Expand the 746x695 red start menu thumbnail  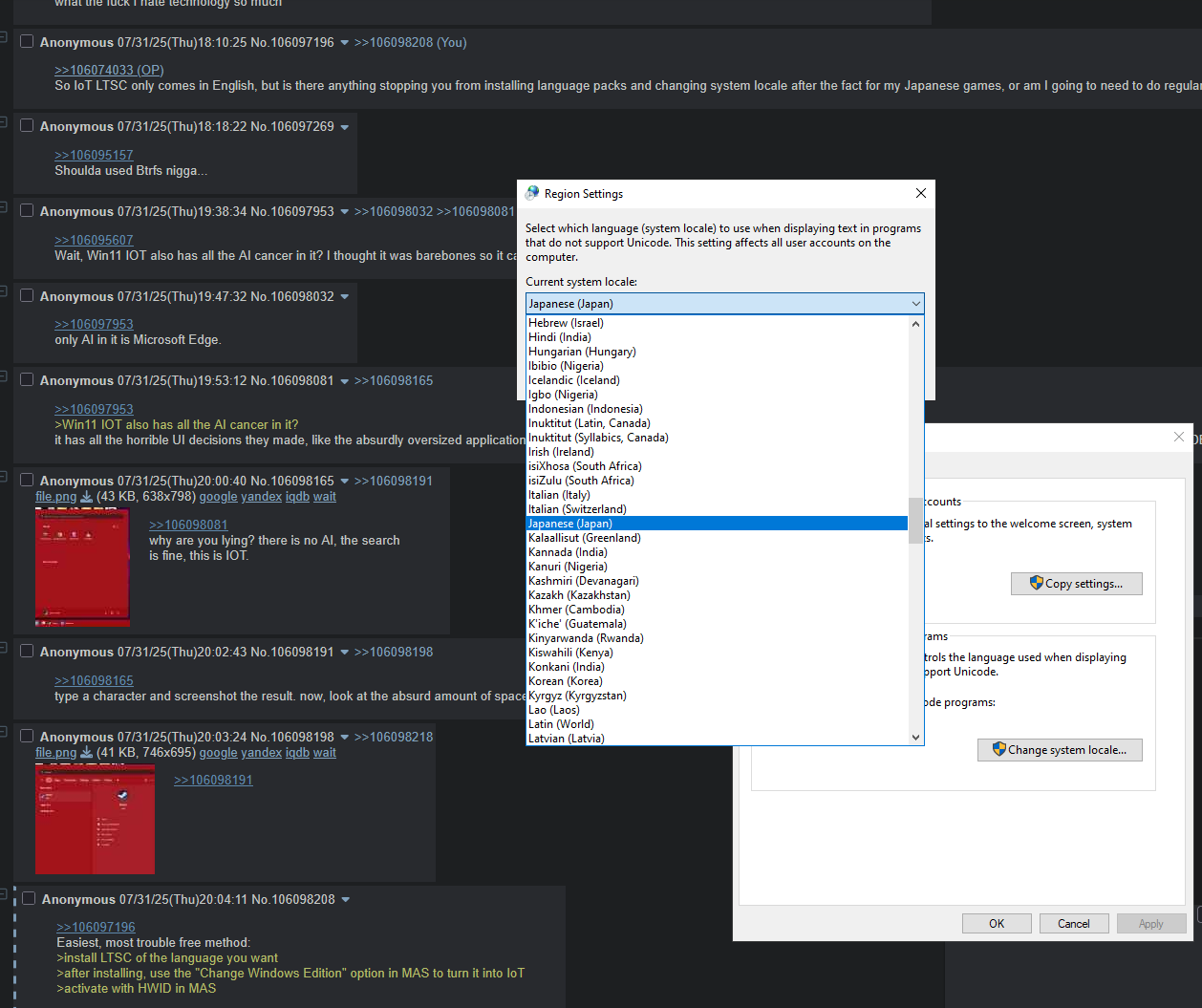coord(95,819)
